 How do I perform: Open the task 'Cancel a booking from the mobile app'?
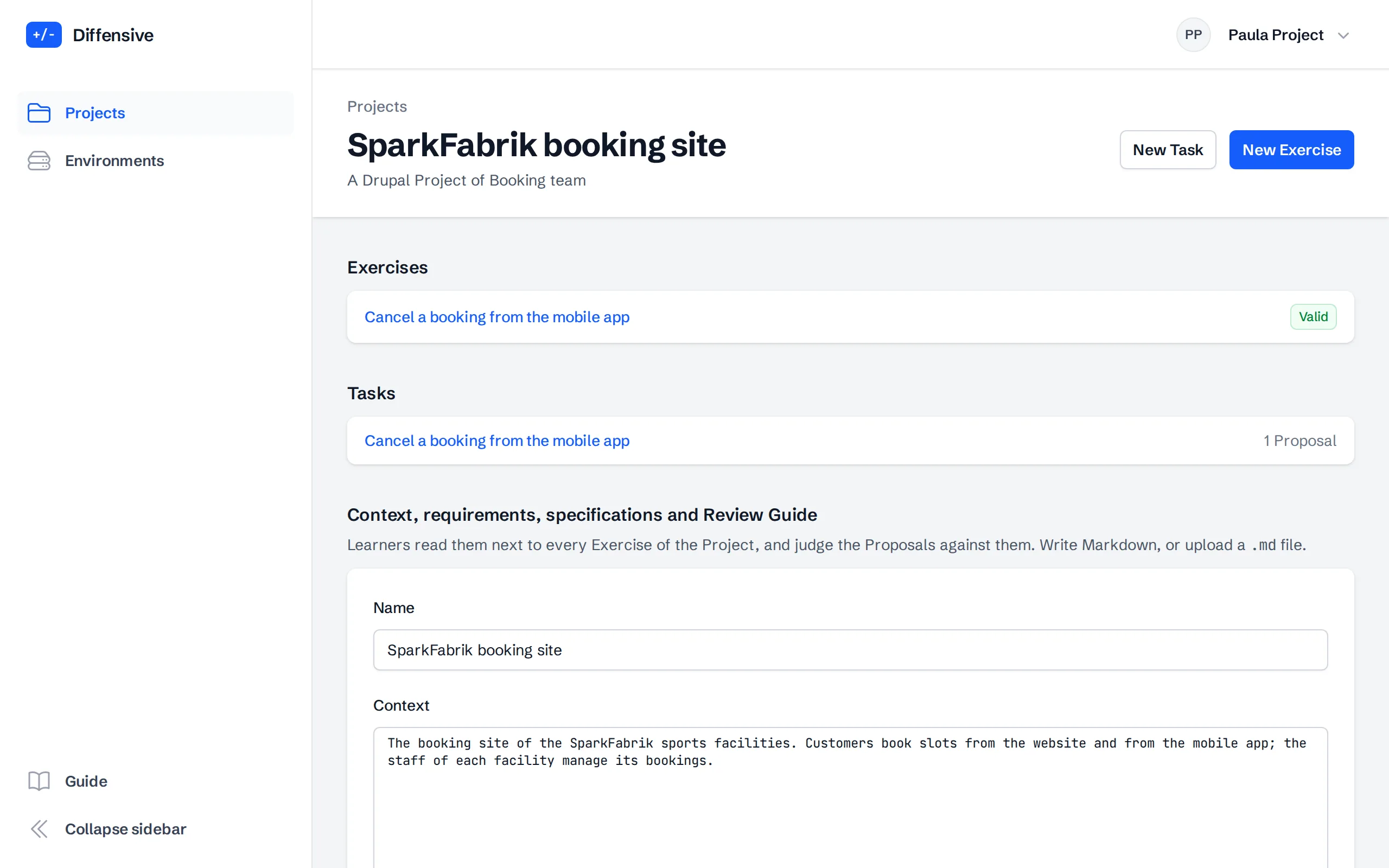point(497,441)
